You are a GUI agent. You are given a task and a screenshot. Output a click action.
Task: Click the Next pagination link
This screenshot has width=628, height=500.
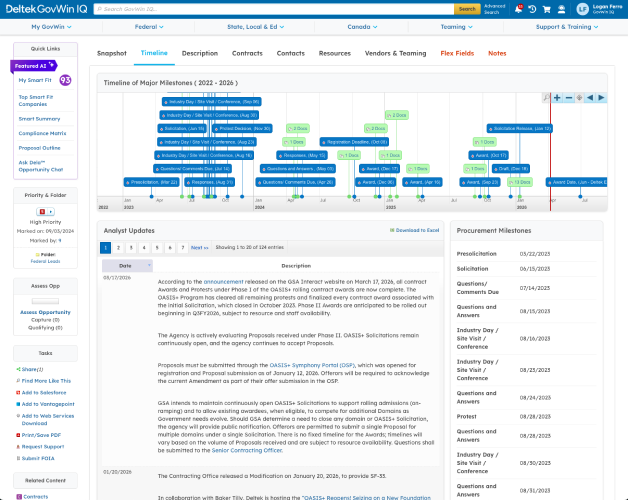coord(199,248)
